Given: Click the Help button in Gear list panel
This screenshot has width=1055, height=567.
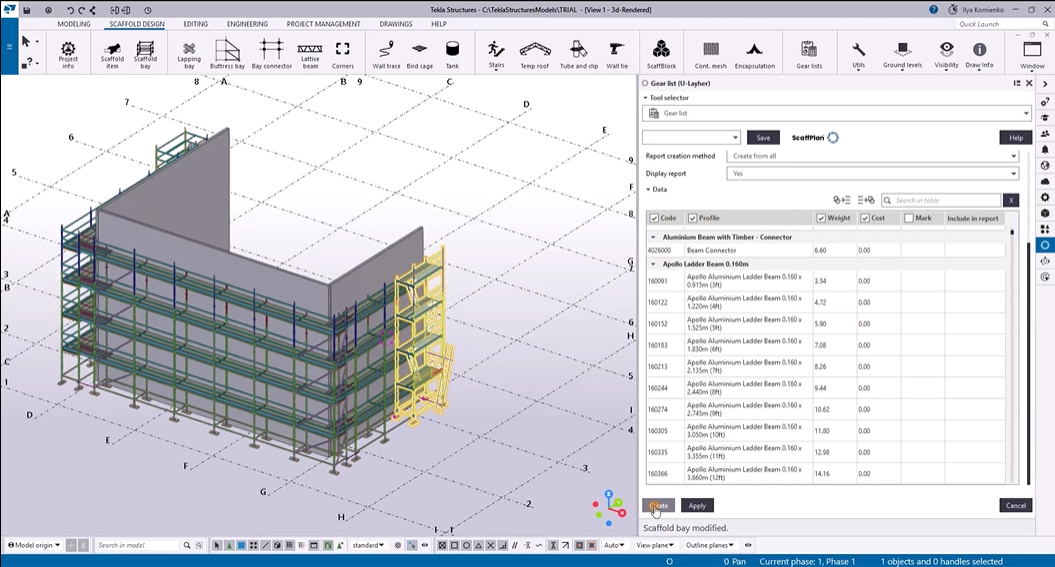Looking at the screenshot, I should click(1016, 137).
